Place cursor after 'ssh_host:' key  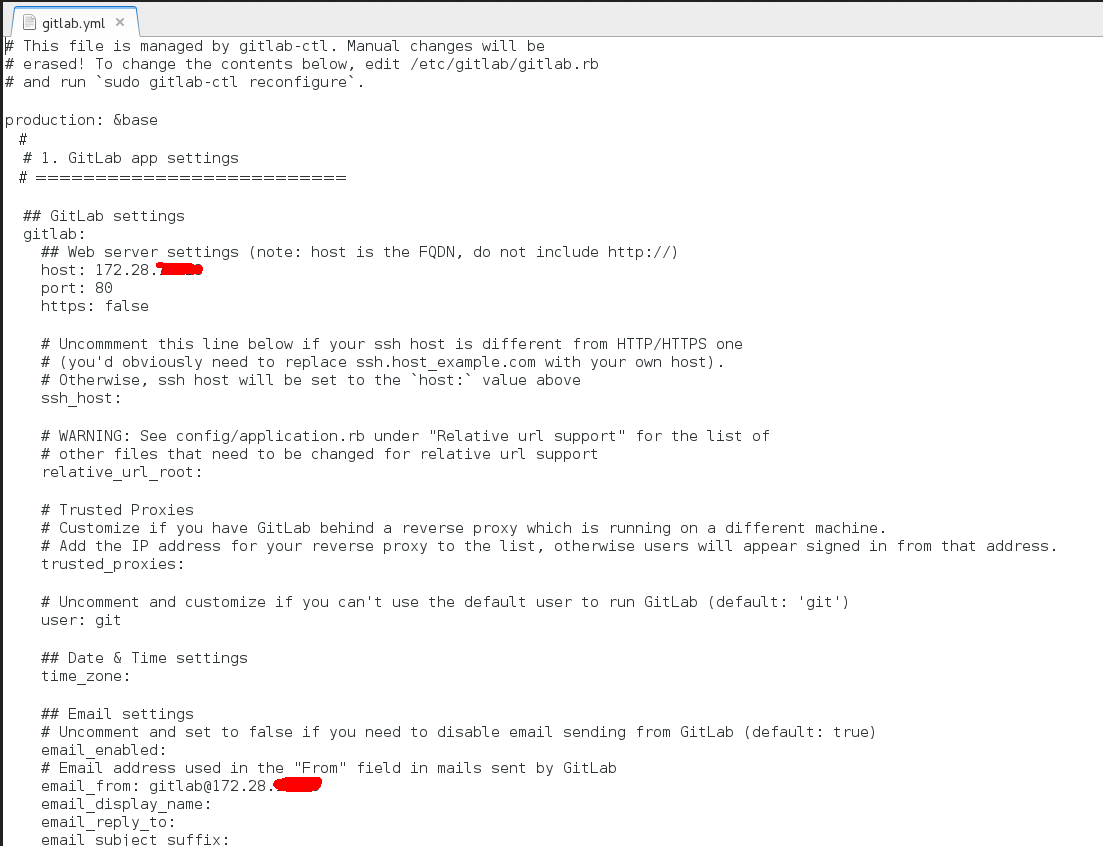point(122,399)
